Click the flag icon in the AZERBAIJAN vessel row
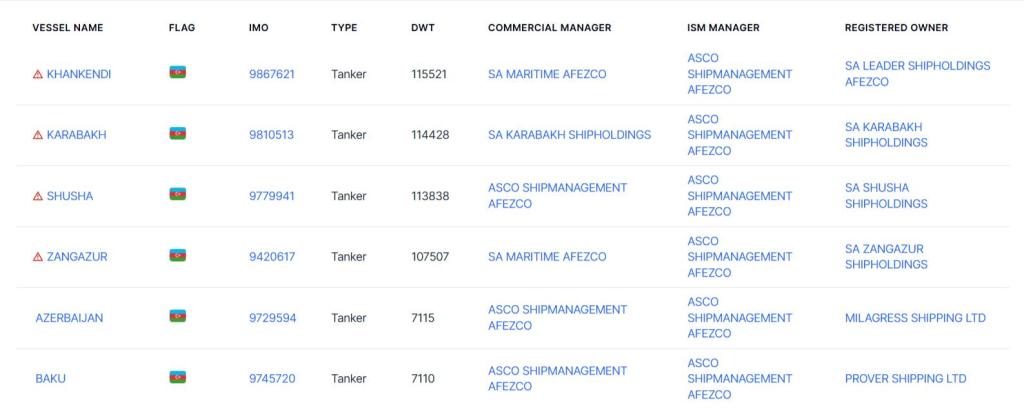The height and width of the screenshot is (416, 1024). [x=177, y=316]
